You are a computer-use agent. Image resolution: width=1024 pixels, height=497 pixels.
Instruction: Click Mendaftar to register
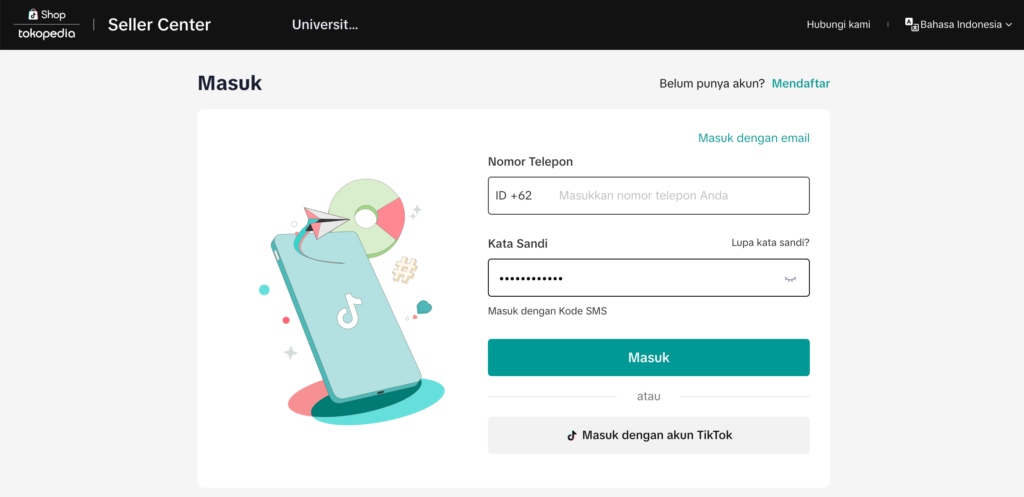coord(801,84)
